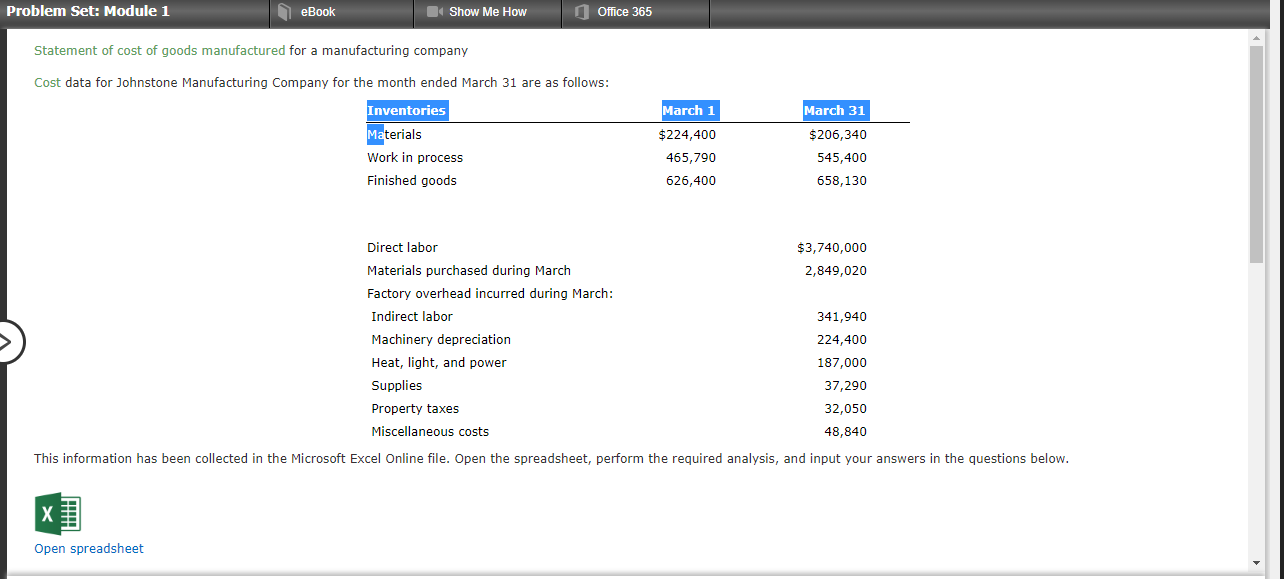Click the video camera icon beside Show Me How
The image size is (1284, 579).
[x=433, y=13]
